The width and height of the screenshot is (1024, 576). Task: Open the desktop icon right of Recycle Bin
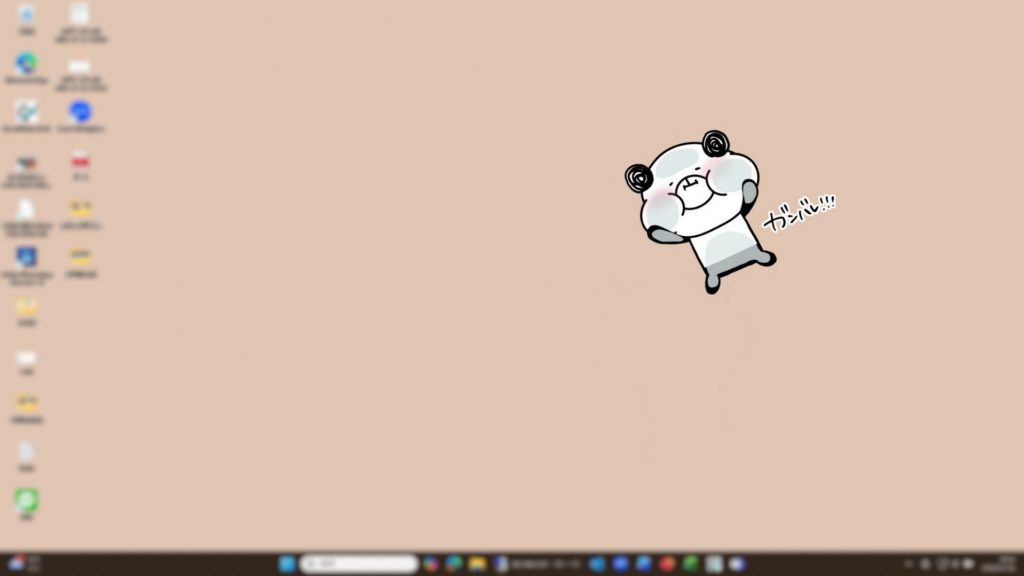click(x=80, y=16)
